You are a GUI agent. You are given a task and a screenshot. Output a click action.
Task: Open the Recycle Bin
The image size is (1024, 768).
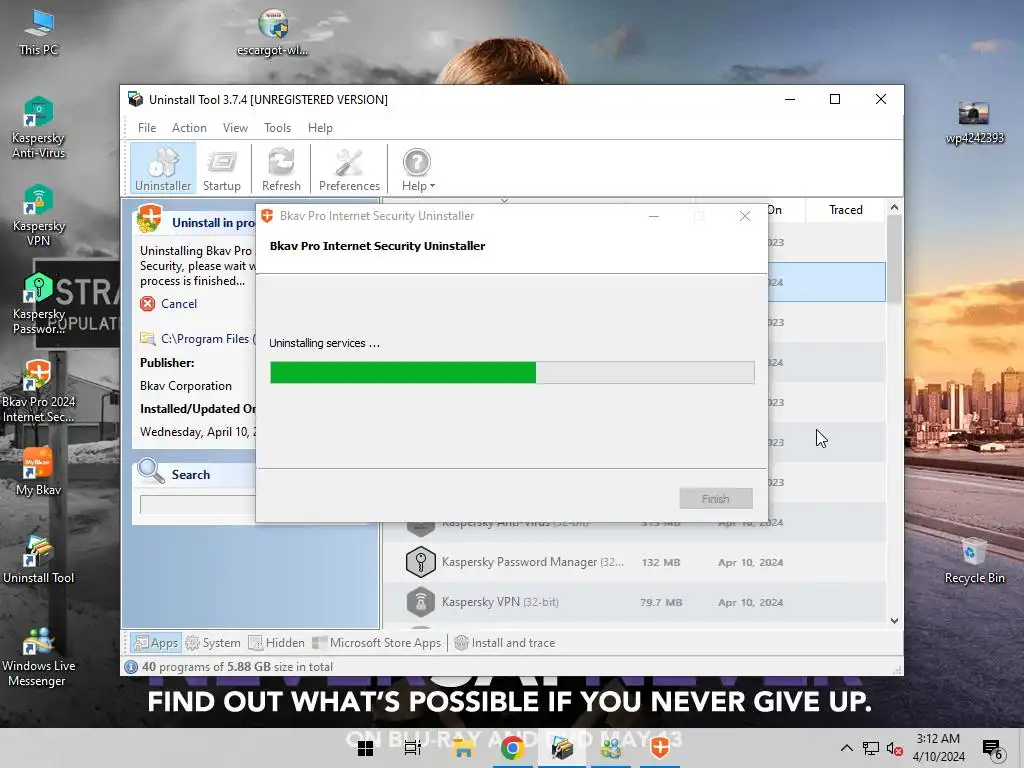click(974, 560)
